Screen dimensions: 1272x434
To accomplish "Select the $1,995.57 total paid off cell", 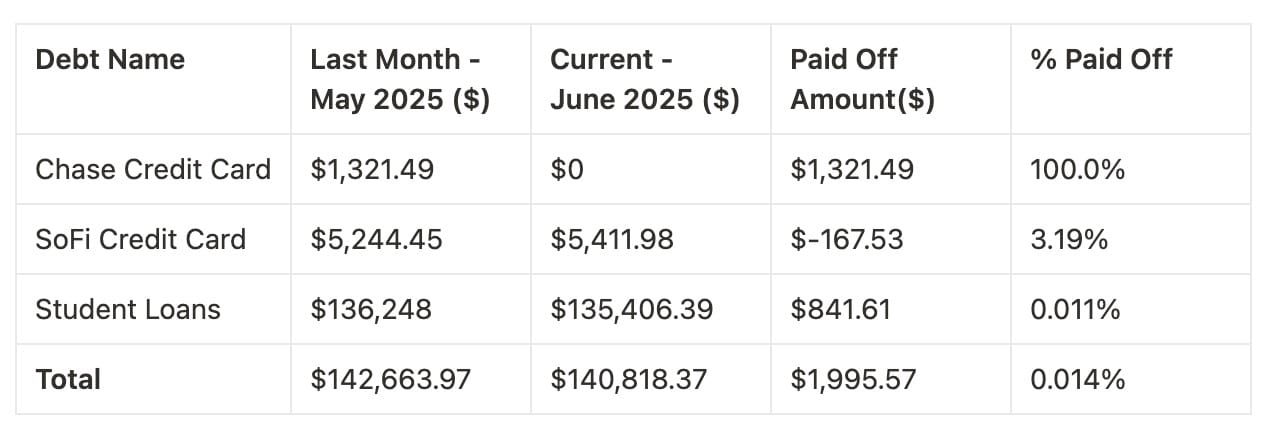I will click(853, 380).
